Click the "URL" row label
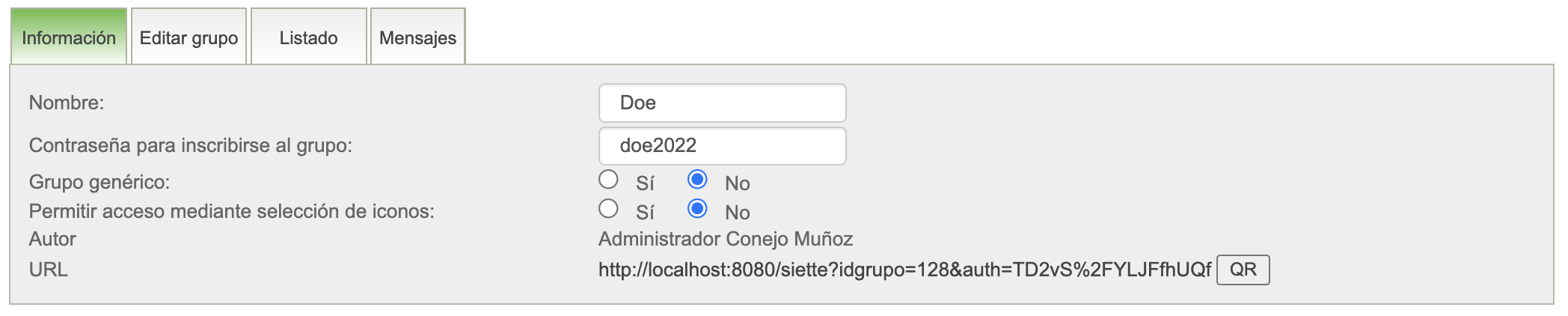The height and width of the screenshot is (316, 1568). click(49, 270)
